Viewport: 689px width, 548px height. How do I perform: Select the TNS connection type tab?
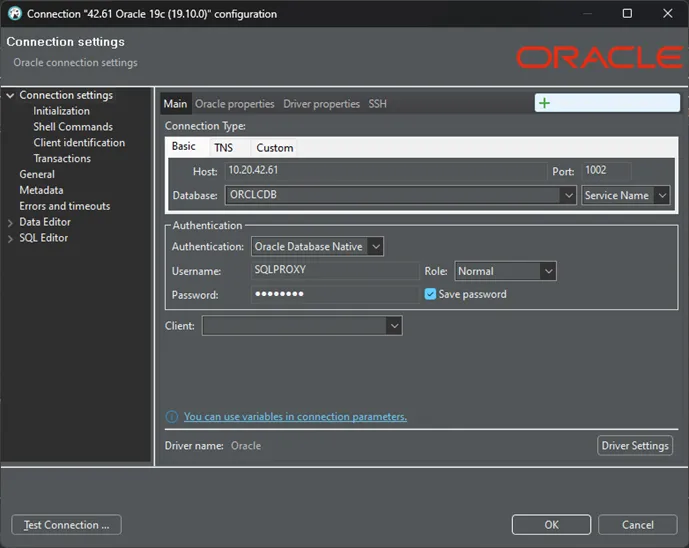coord(224,148)
